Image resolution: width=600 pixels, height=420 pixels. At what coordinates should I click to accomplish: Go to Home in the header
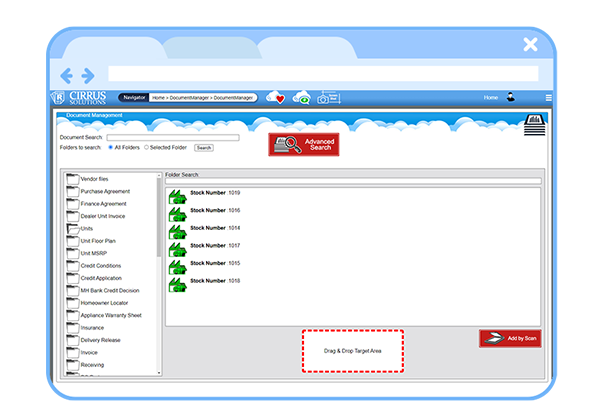[490, 98]
